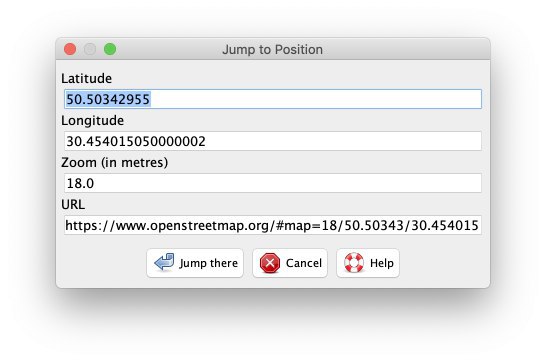Click the Longitude label text
546x362 pixels.
pyautogui.click(x=92, y=121)
